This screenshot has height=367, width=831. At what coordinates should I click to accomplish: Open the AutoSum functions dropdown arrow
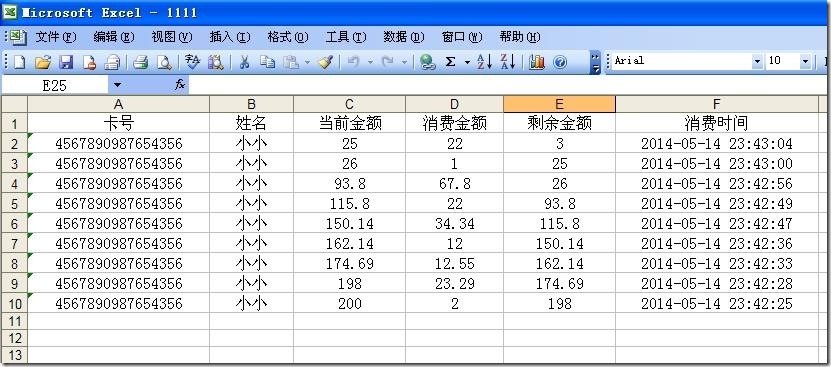467,63
